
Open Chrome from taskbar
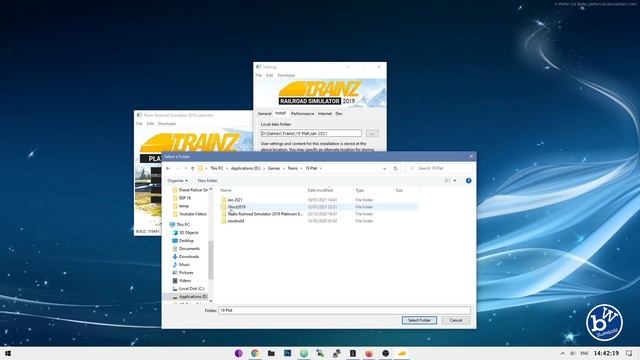(255, 353)
